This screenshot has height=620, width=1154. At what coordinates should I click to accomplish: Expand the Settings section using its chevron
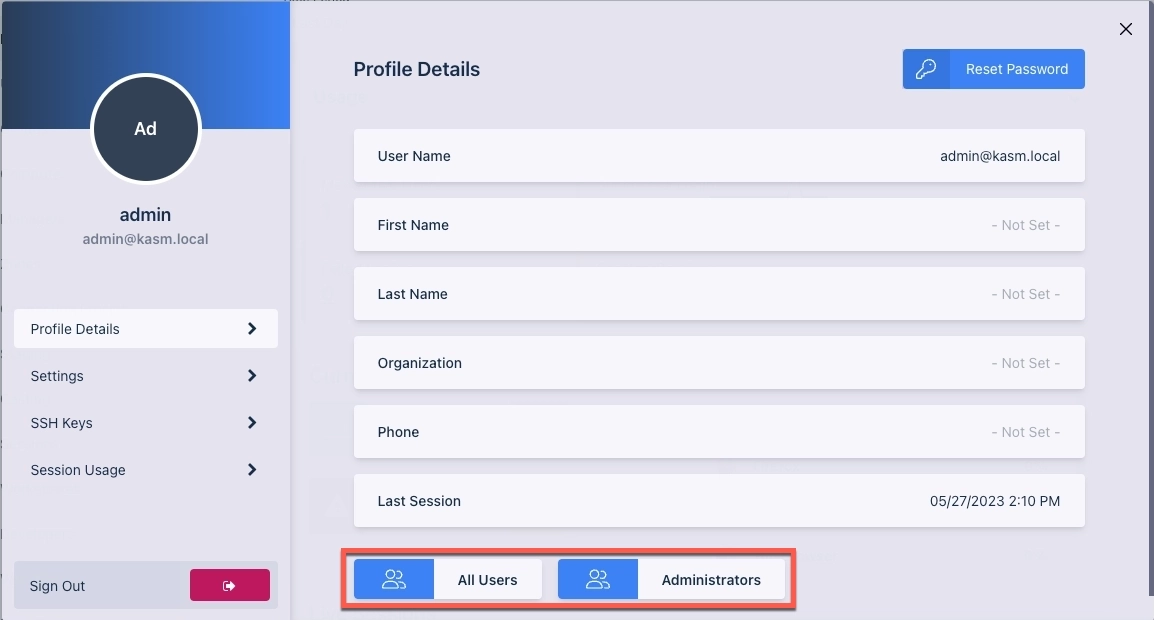pos(252,376)
